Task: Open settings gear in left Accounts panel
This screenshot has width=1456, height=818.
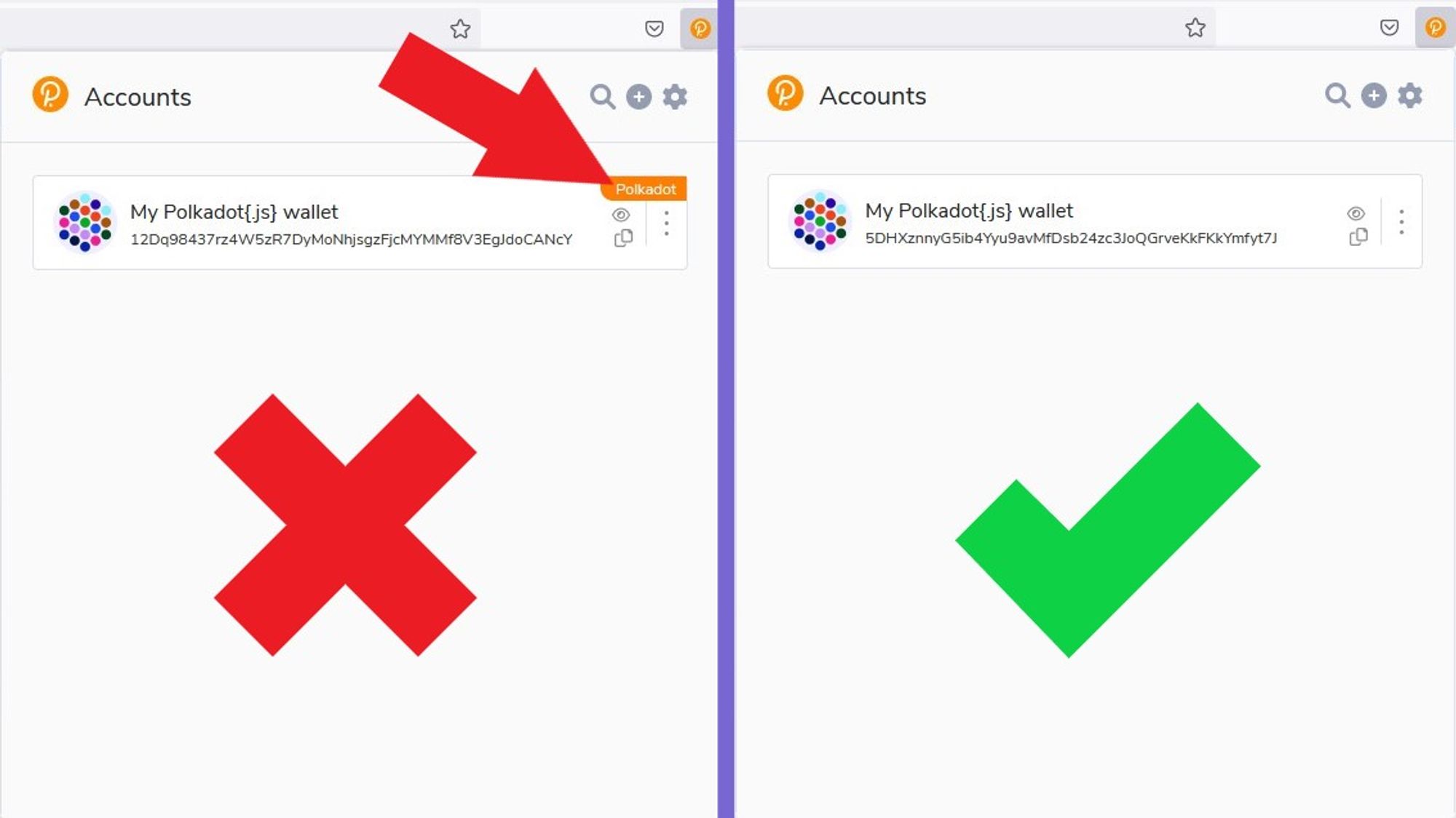Action: click(675, 97)
